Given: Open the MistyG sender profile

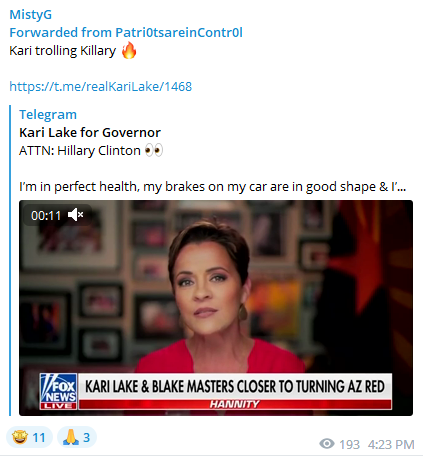Looking at the screenshot, I should [31, 15].
